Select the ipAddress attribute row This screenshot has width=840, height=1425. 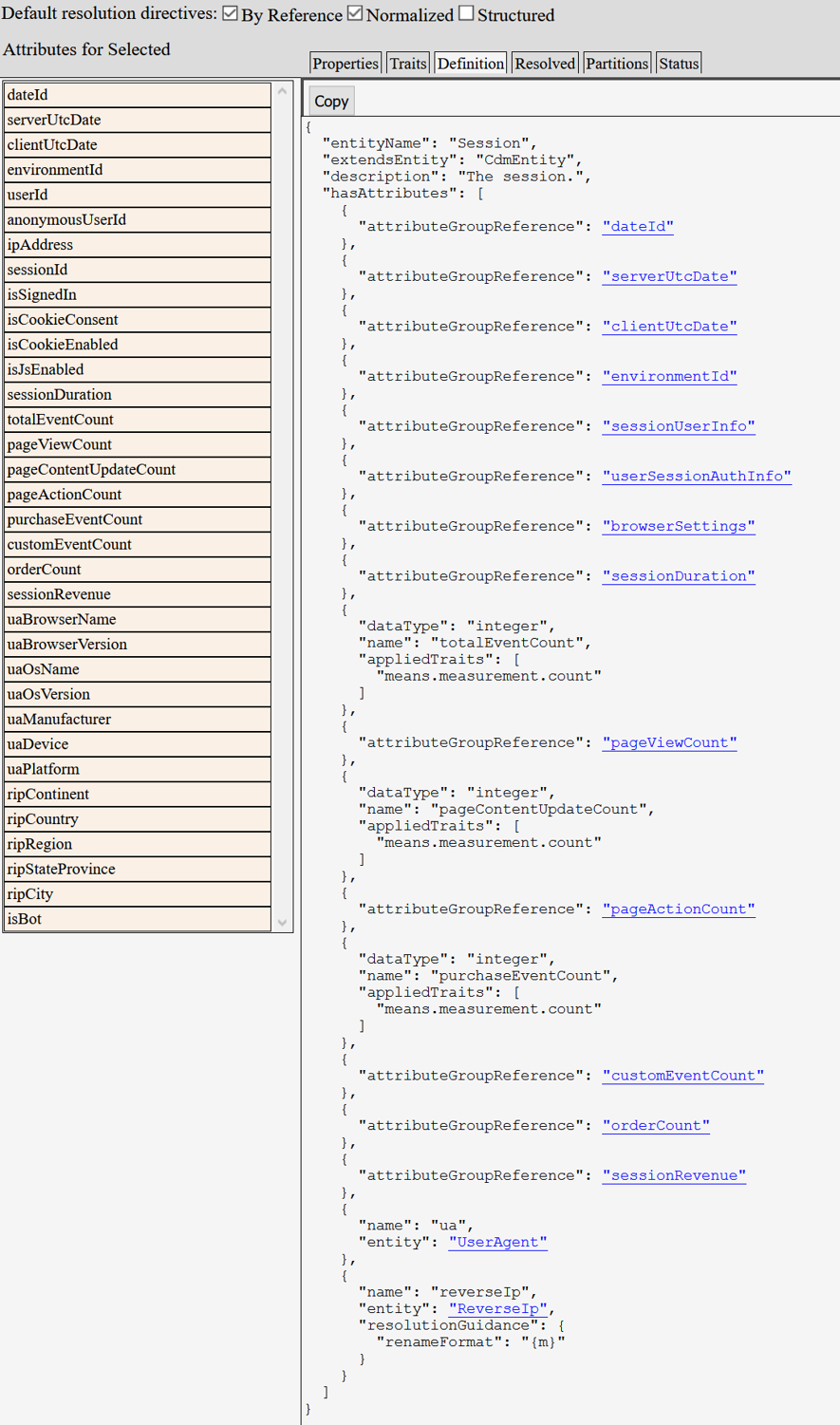(x=138, y=245)
